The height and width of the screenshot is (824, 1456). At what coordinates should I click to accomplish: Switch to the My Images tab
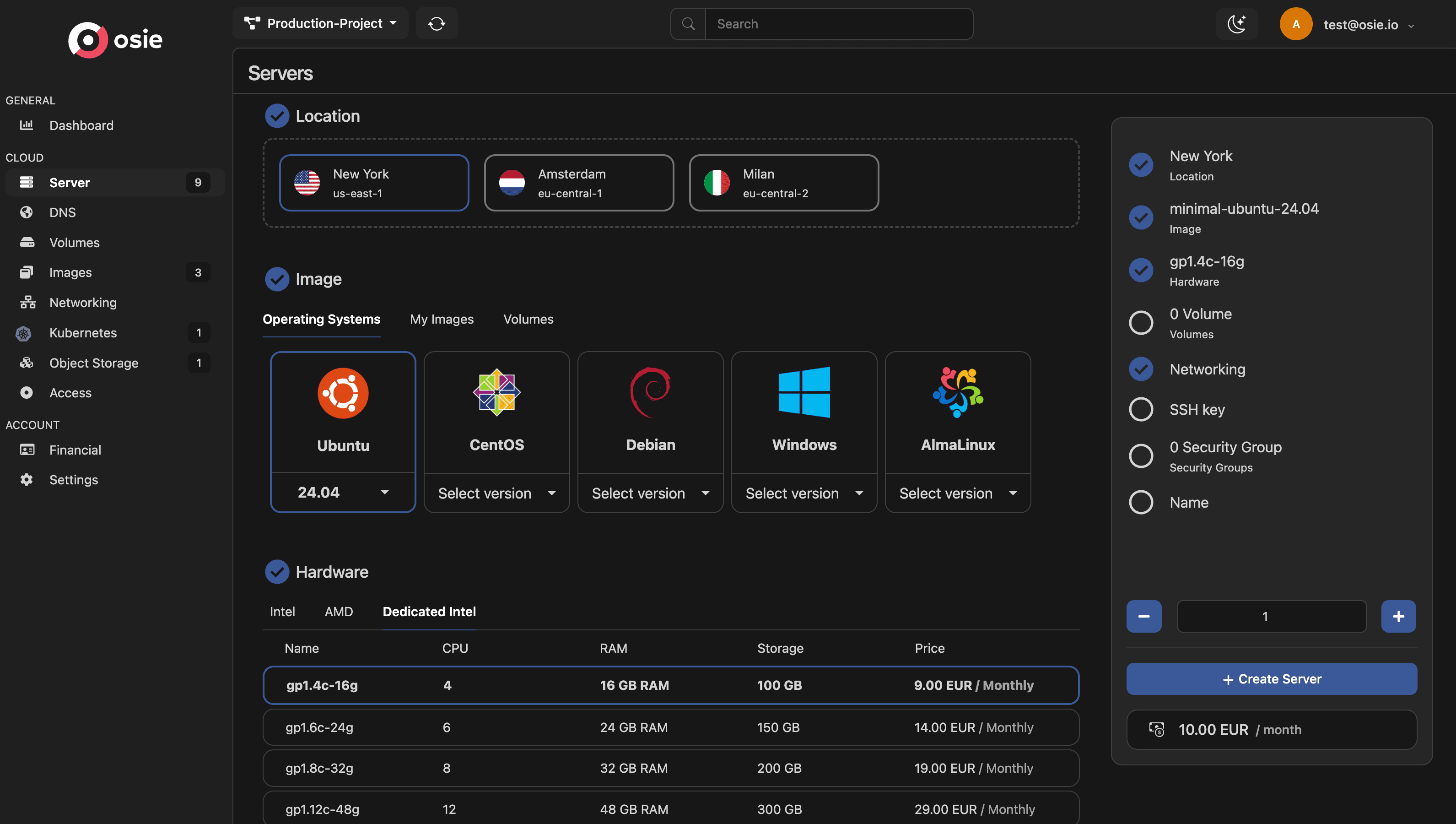(442, 319)
